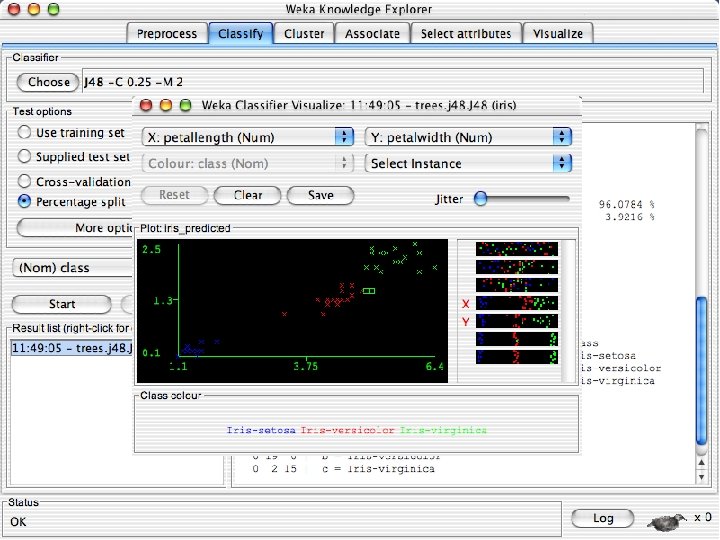Open the Y: petalwidth axis dropdown
Screen dimensions: 720x540
[x=468, y=137]
